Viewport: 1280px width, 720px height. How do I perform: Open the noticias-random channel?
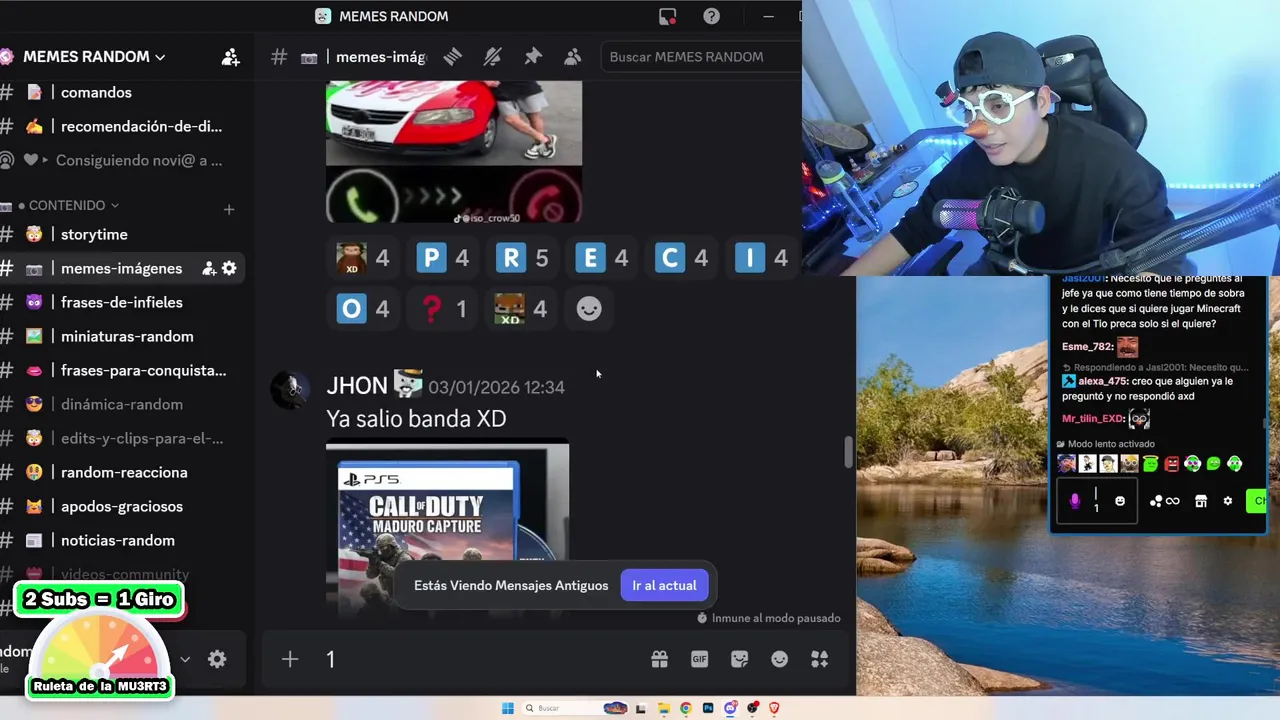(120, 540)
